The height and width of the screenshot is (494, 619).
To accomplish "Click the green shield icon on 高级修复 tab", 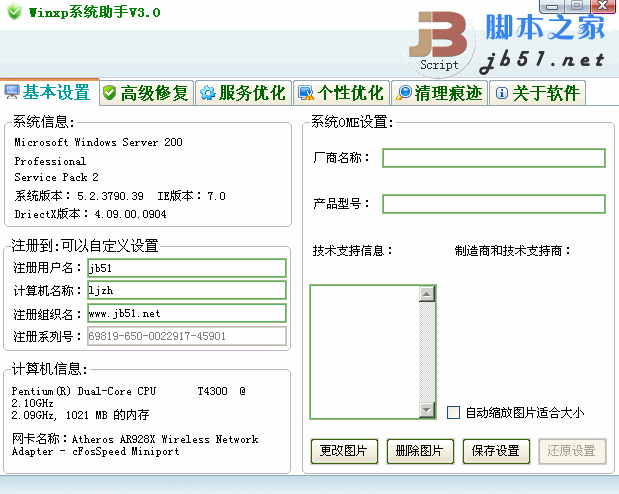I will pyautogui.click(x=109, y=93).
